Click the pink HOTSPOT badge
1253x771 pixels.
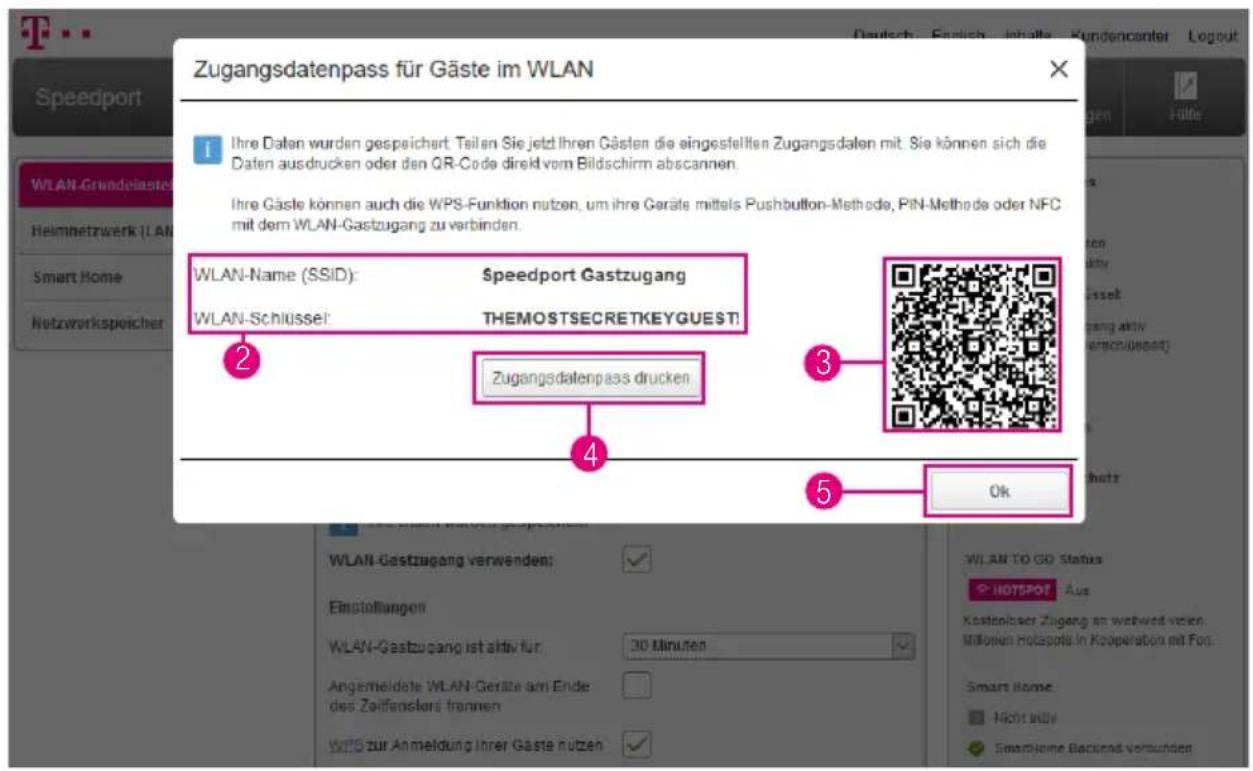click(1014, 591)
